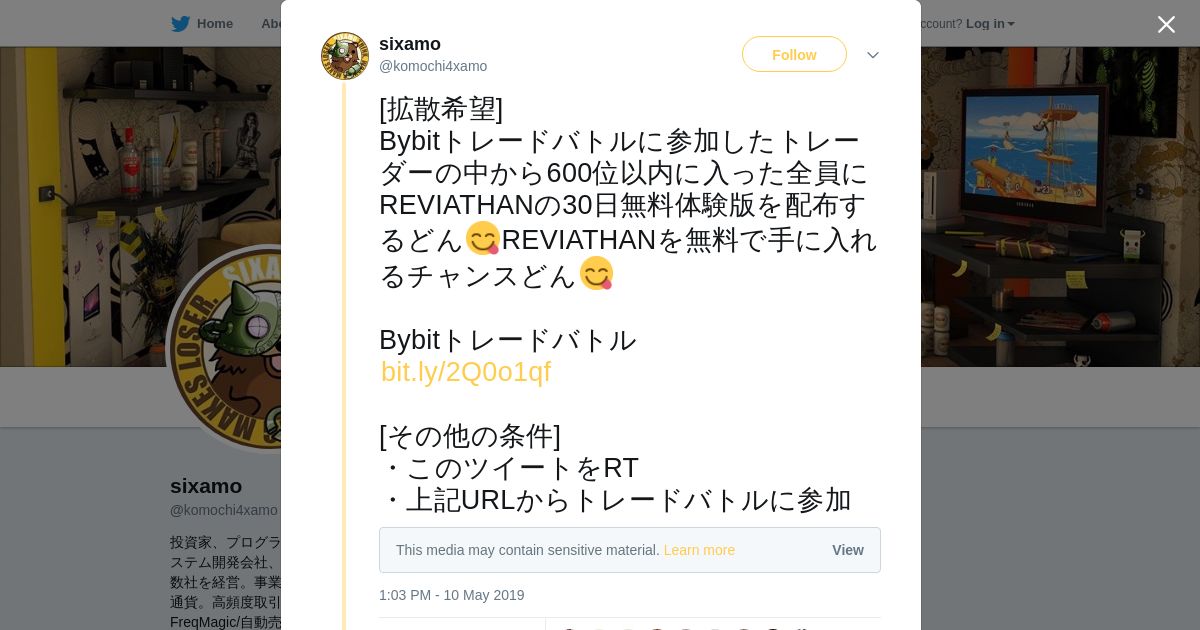Go to the Home tab in navigation
Screen dimensions: 1200x630
pyautogui.click(x=203, y=23)
